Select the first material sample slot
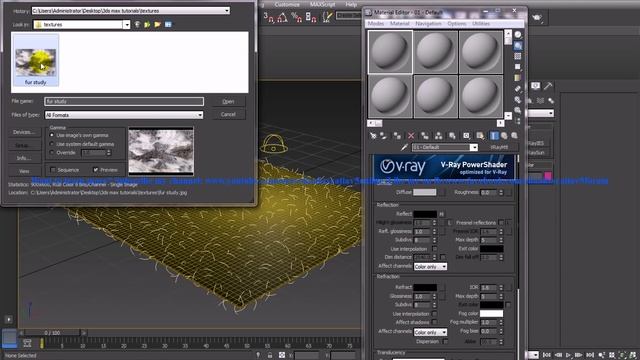Viewport: 640px width, 360px height. point(390,52)
